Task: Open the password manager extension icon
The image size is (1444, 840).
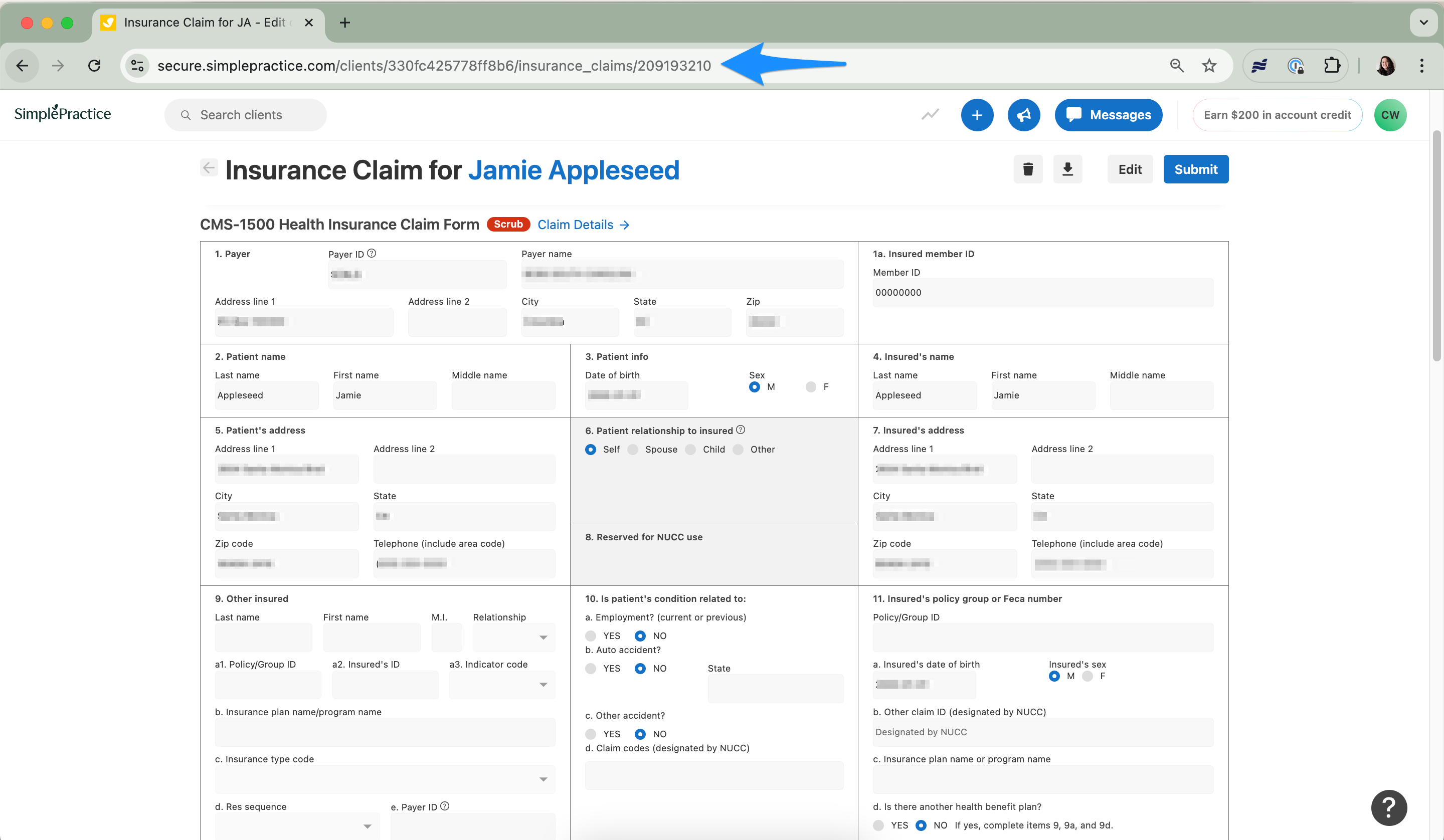Action: click(x=1296, y=66)
